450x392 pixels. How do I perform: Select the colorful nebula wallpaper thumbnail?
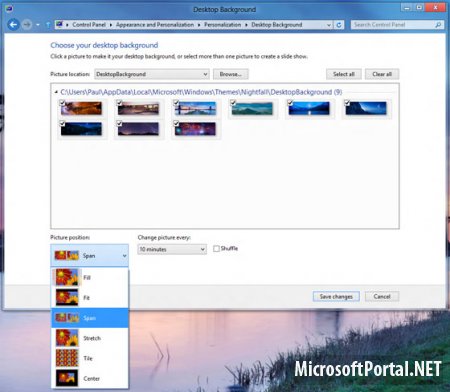tap(196, 129)
